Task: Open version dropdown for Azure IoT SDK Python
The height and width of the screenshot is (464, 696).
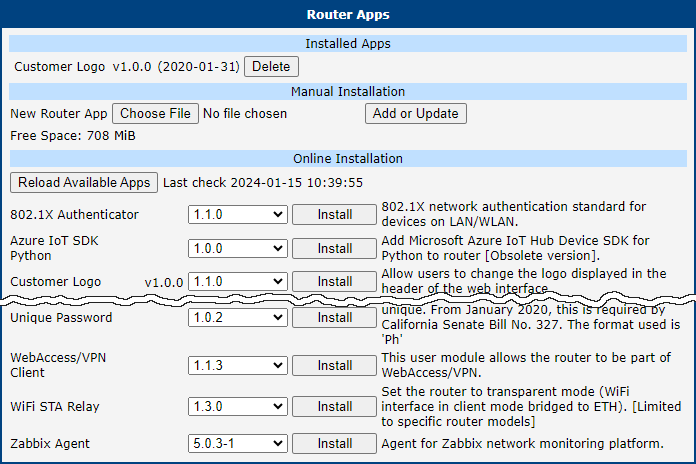Action: [x=237, y=248]
